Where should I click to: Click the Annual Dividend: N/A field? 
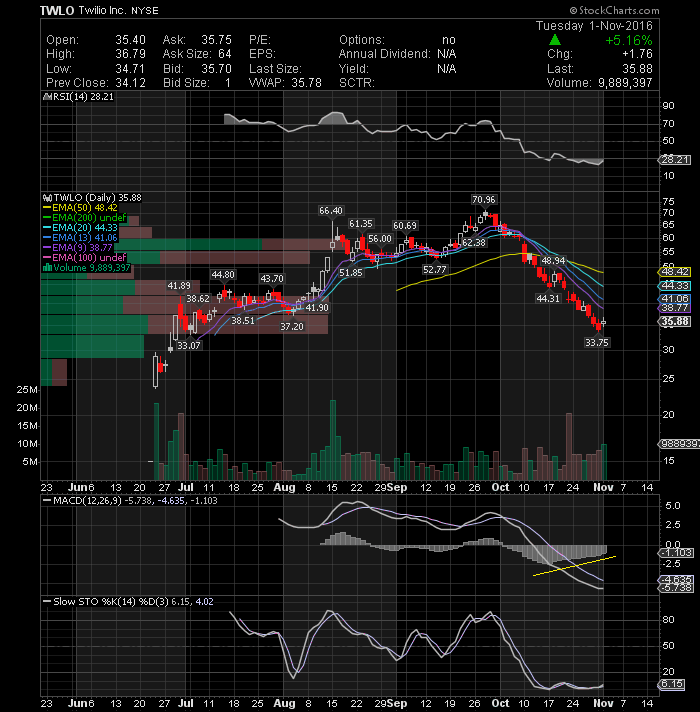point(397,54)
